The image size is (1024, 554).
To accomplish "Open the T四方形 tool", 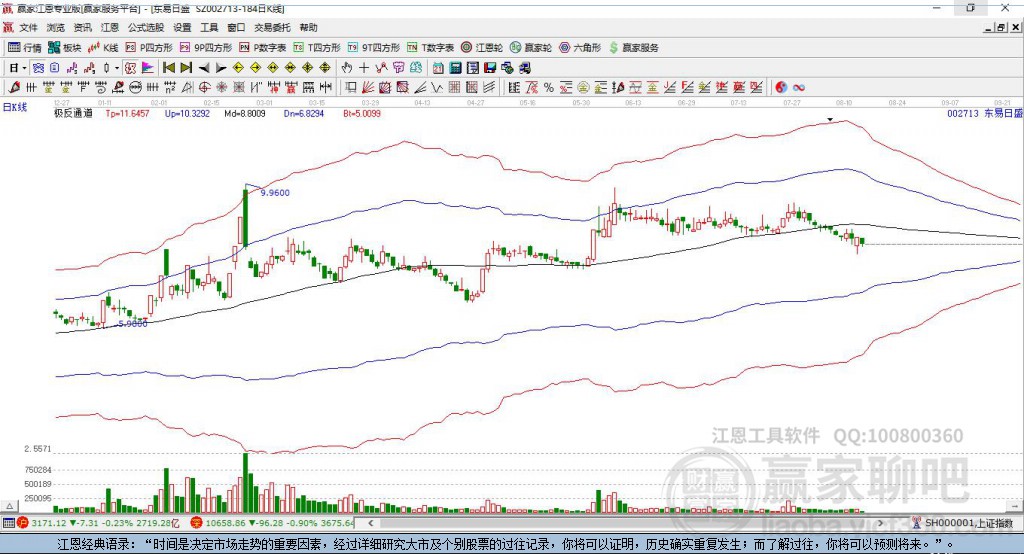I will point(317,48).
